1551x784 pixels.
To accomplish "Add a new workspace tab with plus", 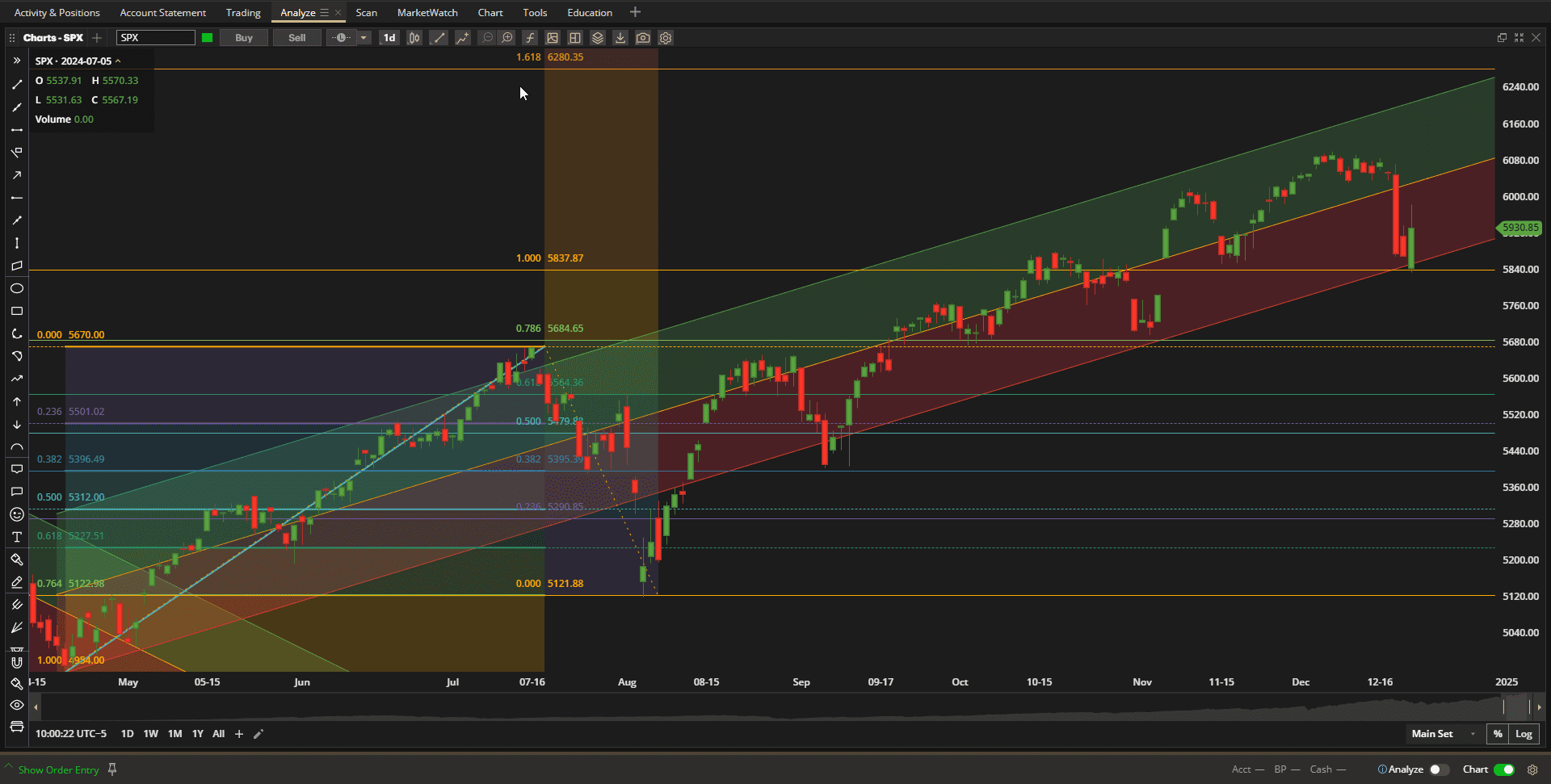I will click(x=635, y=12).
